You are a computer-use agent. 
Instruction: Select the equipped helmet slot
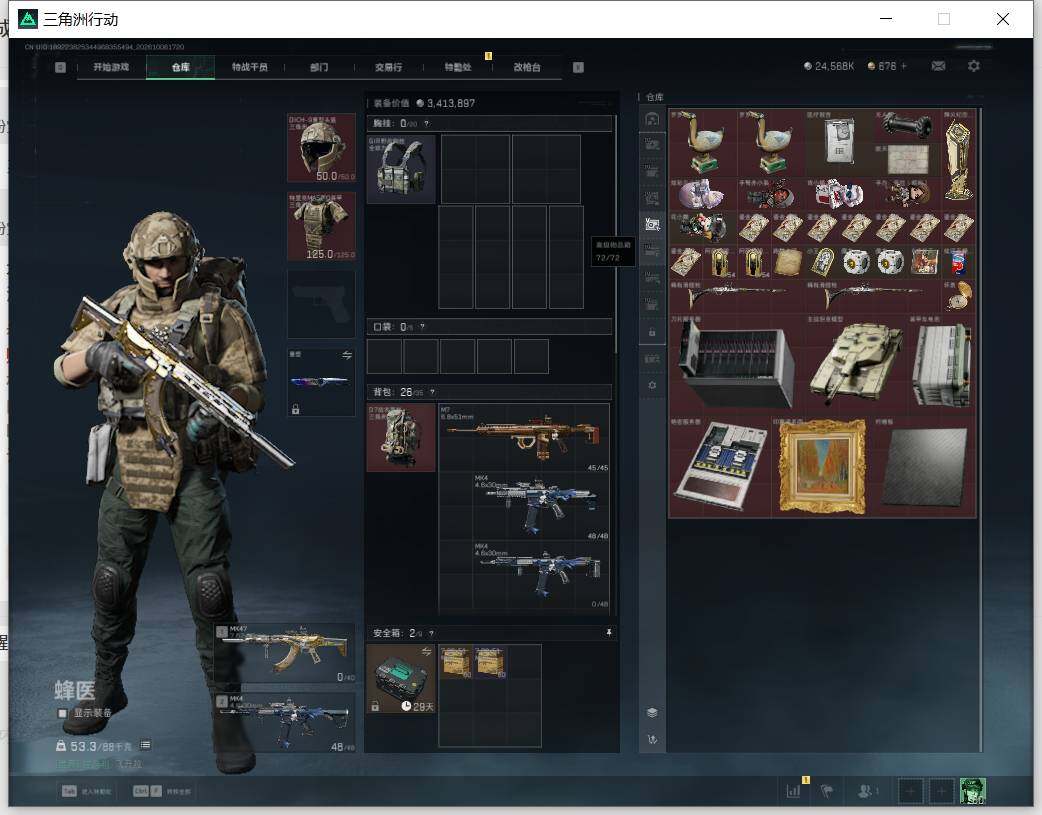321,148
